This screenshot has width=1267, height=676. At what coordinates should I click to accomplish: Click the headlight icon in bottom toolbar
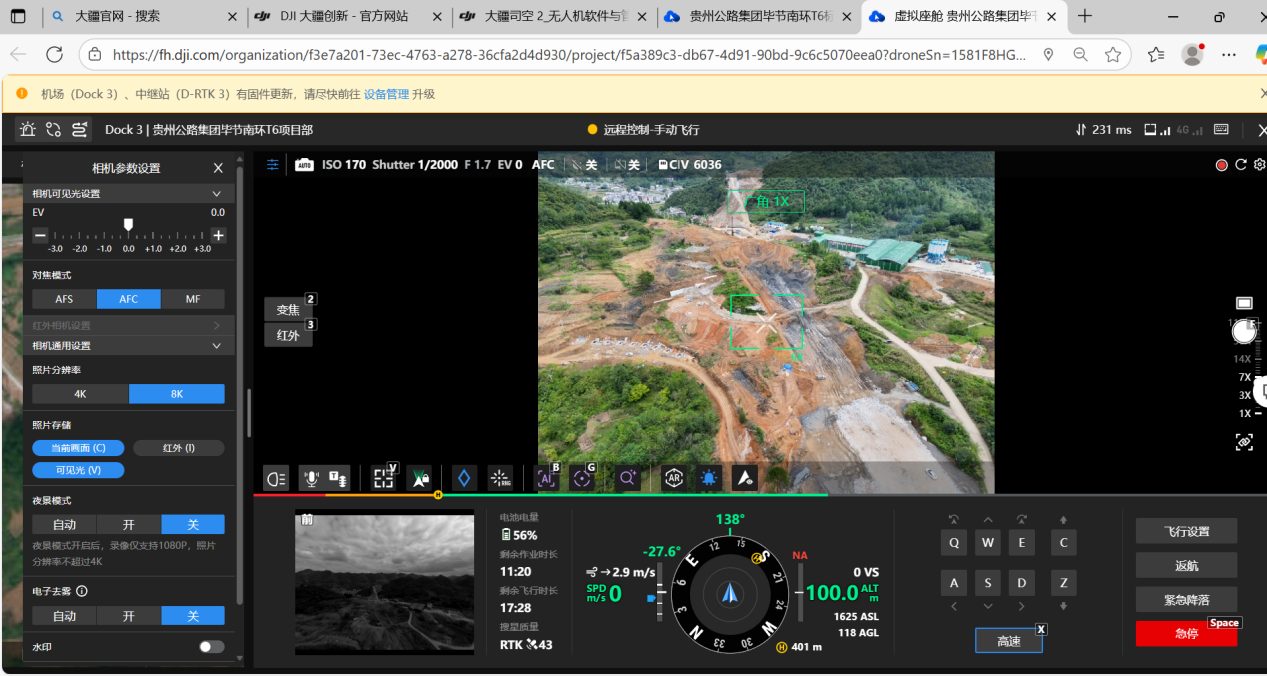276,479
